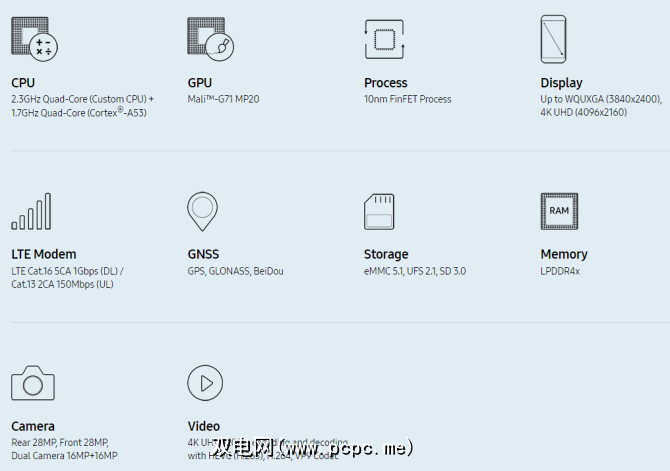Click the CPU heading text
Viewport: 670px width, 471px height.
[x=23, y=83]
